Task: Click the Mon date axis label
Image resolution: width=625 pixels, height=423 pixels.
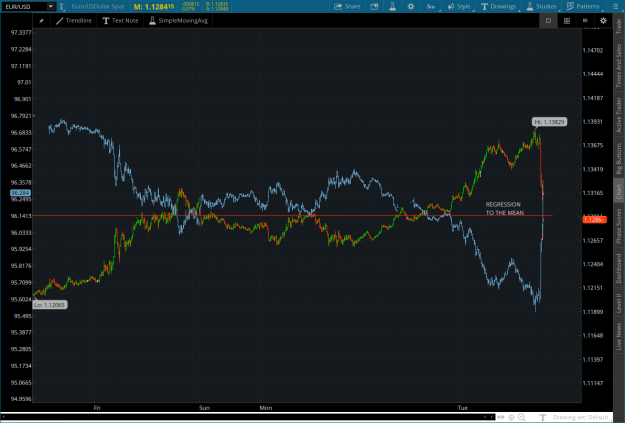Action: (266, 407)
